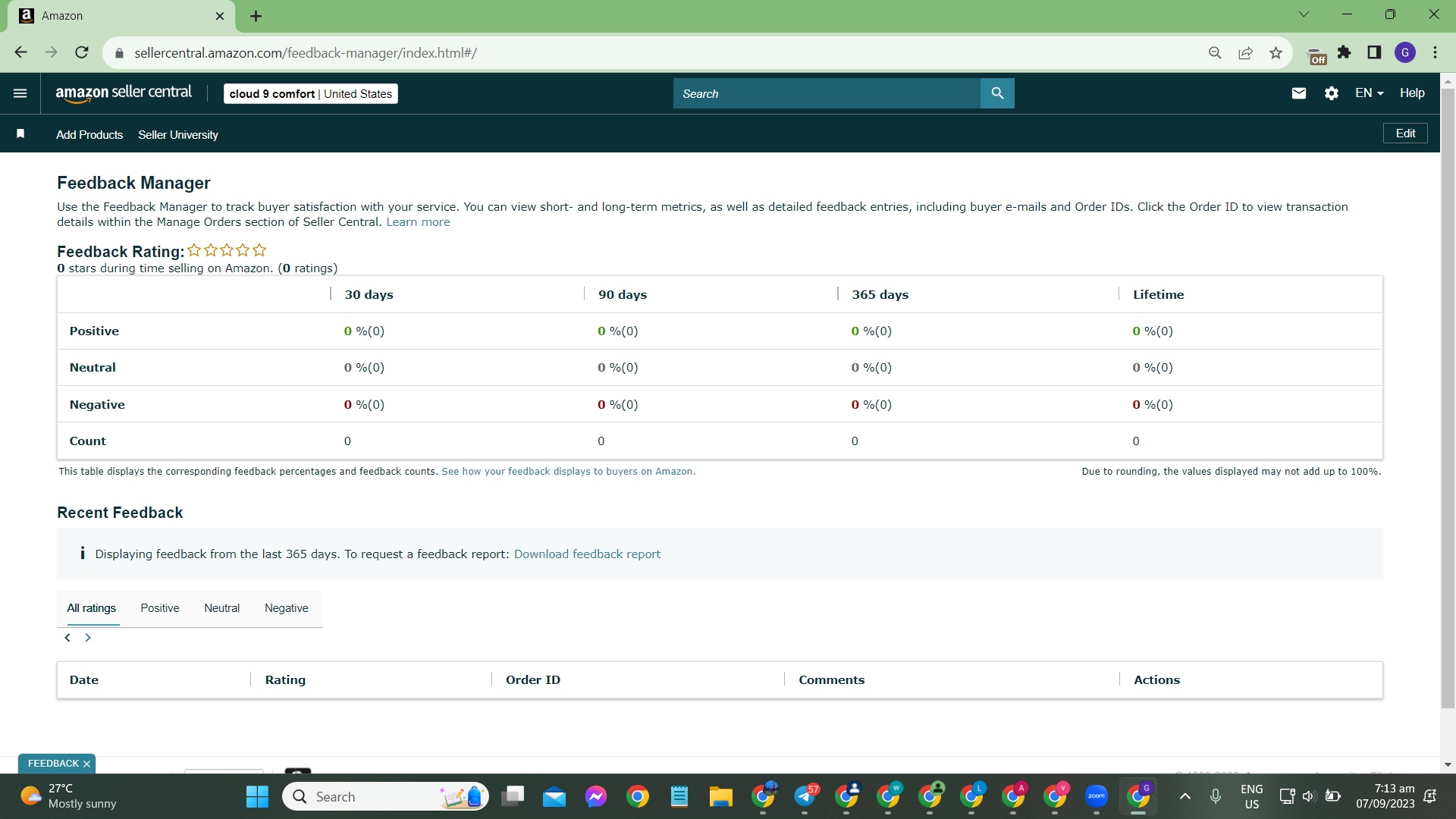Open the cloud 9 comfort account switcher
Image resolution: width=1456 pixels, height=819 pixels.
311,94
